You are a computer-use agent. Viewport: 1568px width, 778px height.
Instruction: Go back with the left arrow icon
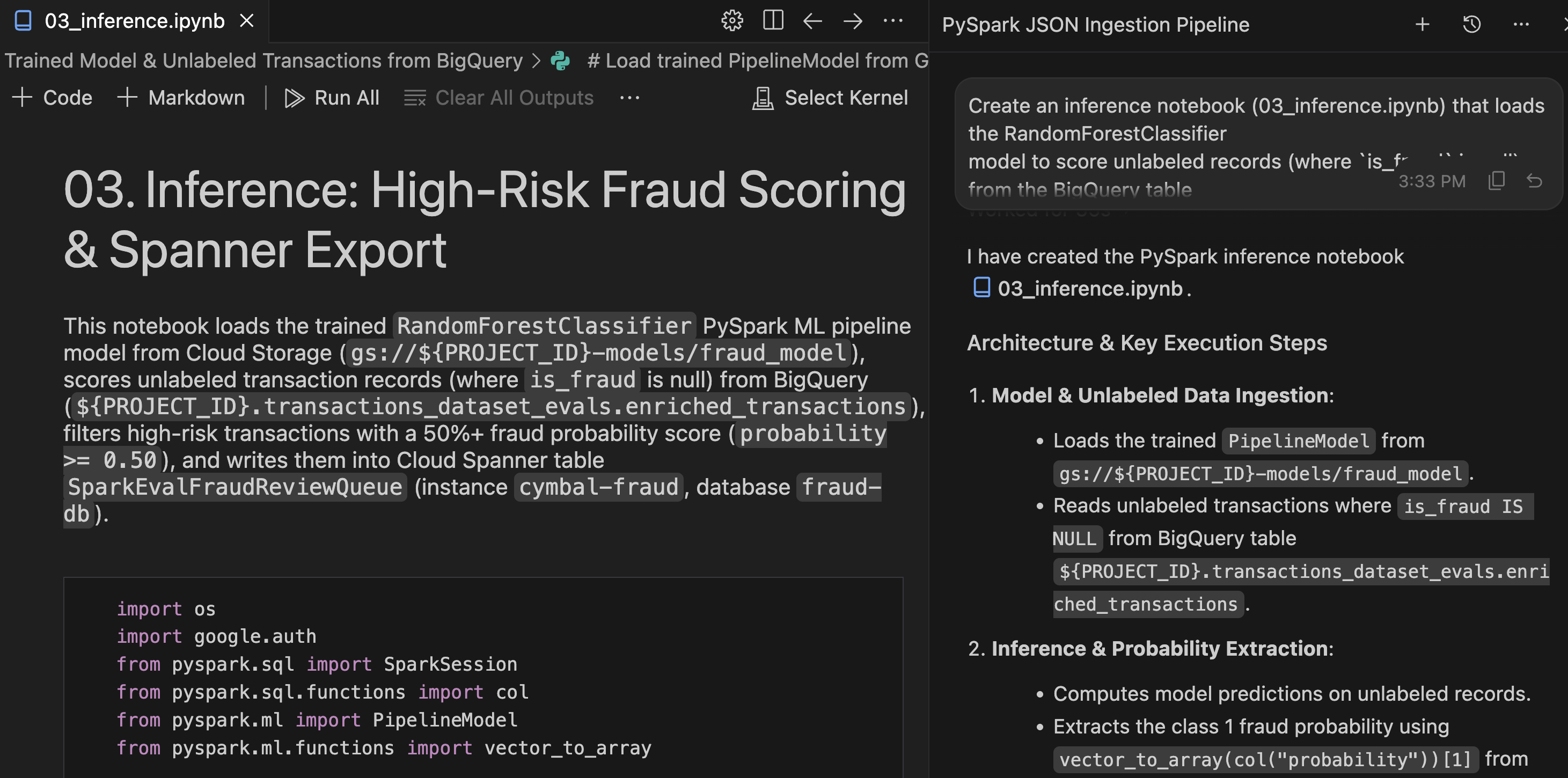pyautogui.click(x=812, y=21)
